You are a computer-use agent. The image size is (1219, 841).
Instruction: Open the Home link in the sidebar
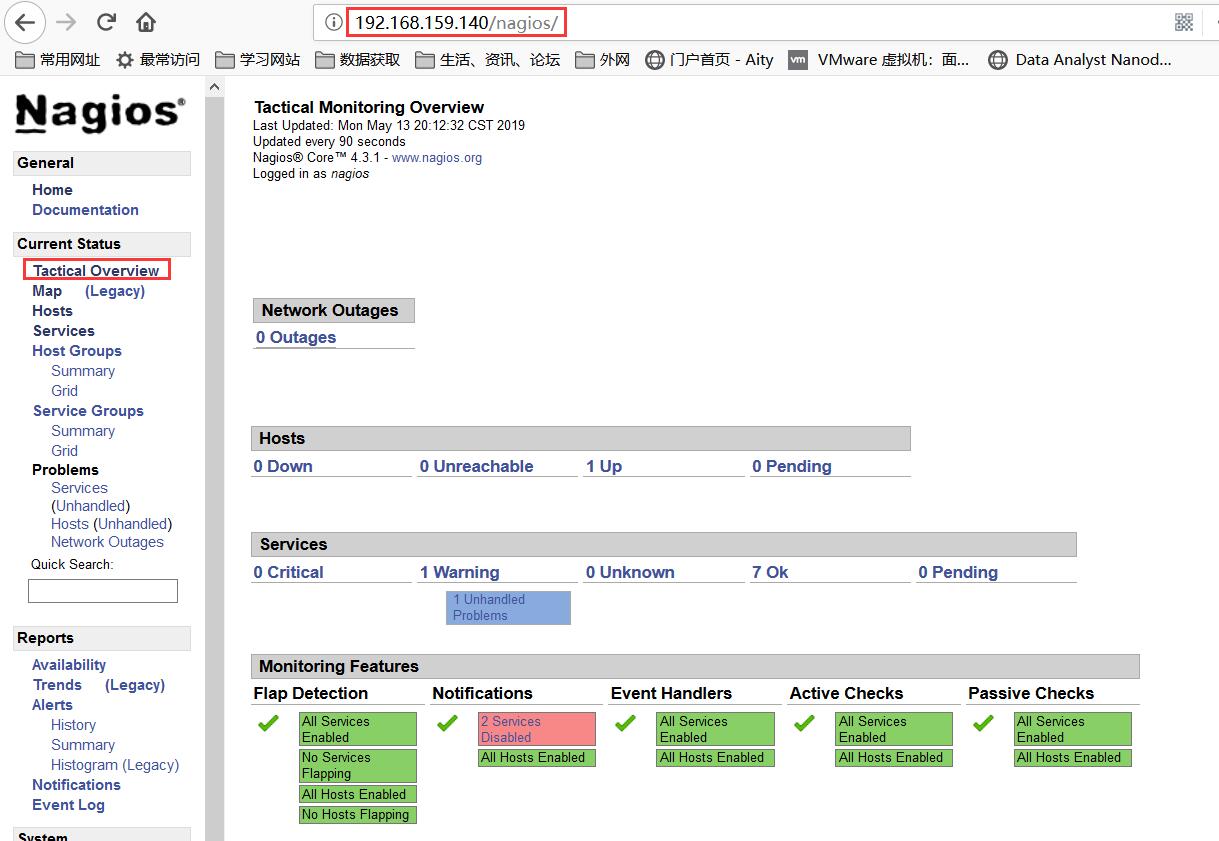52,190
